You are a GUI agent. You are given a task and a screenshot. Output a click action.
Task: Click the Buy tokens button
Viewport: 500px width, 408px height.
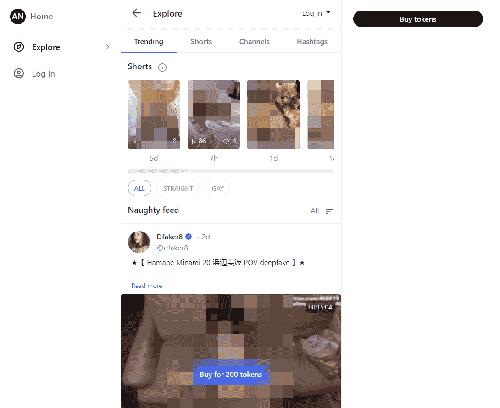point(418,19)
